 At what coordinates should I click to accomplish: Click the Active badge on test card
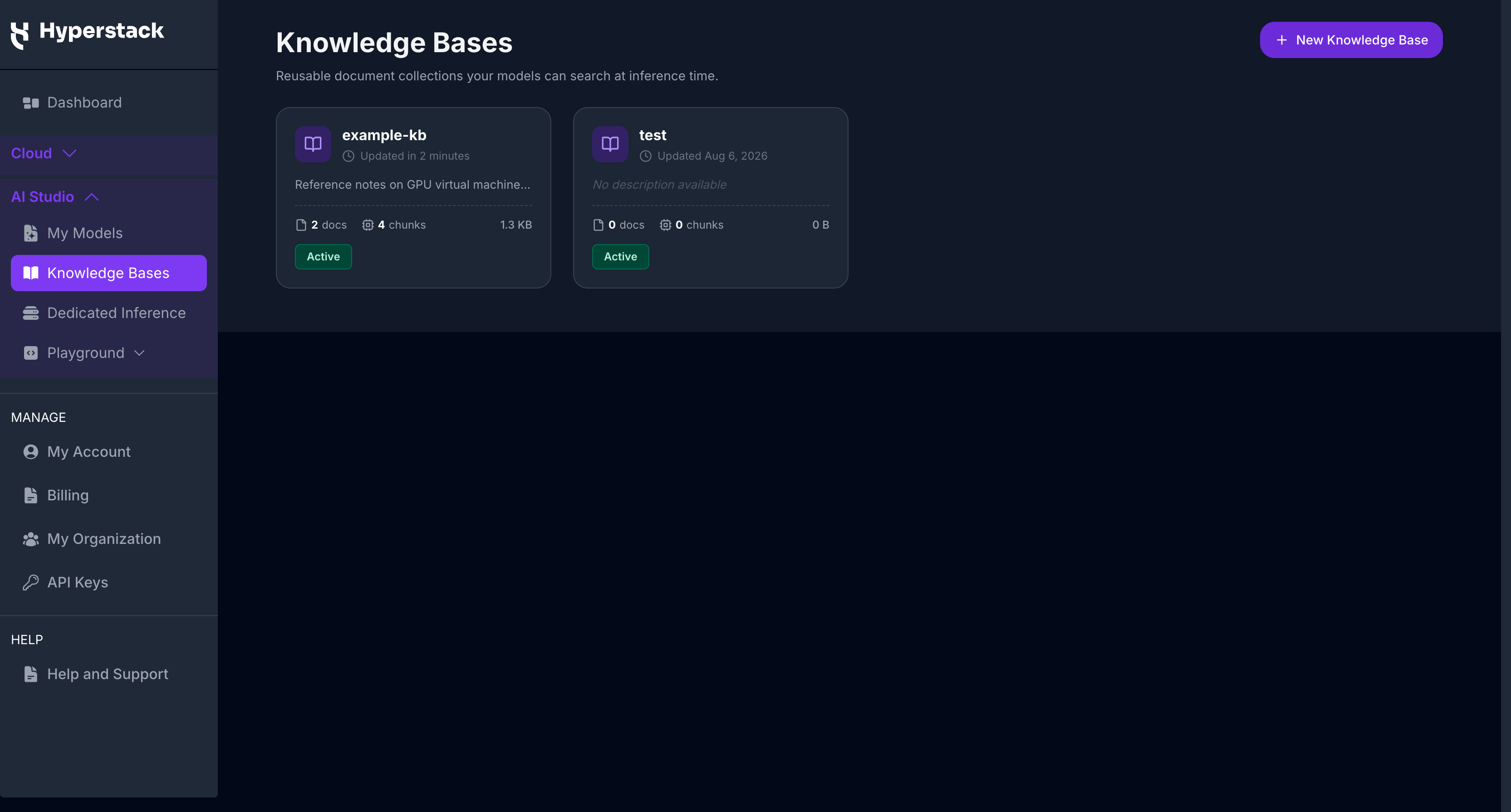621,257
